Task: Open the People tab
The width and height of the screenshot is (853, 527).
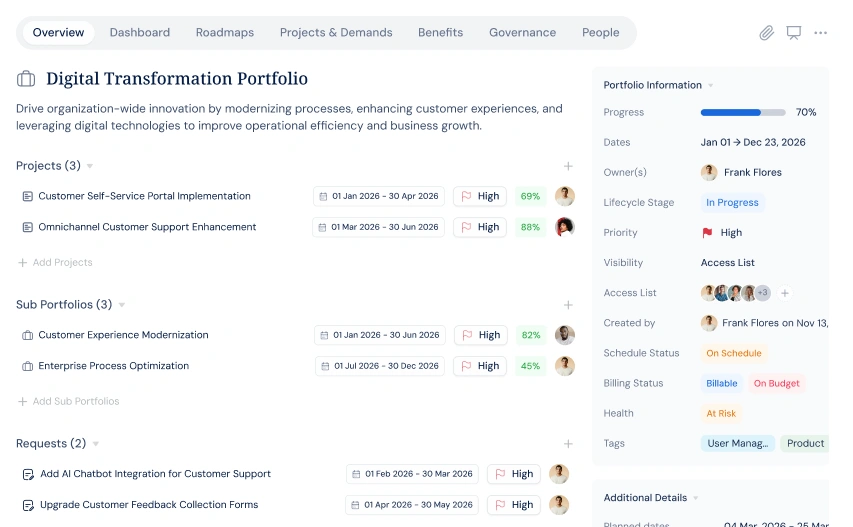Action: pyautogui.click(x=601, y=33)
